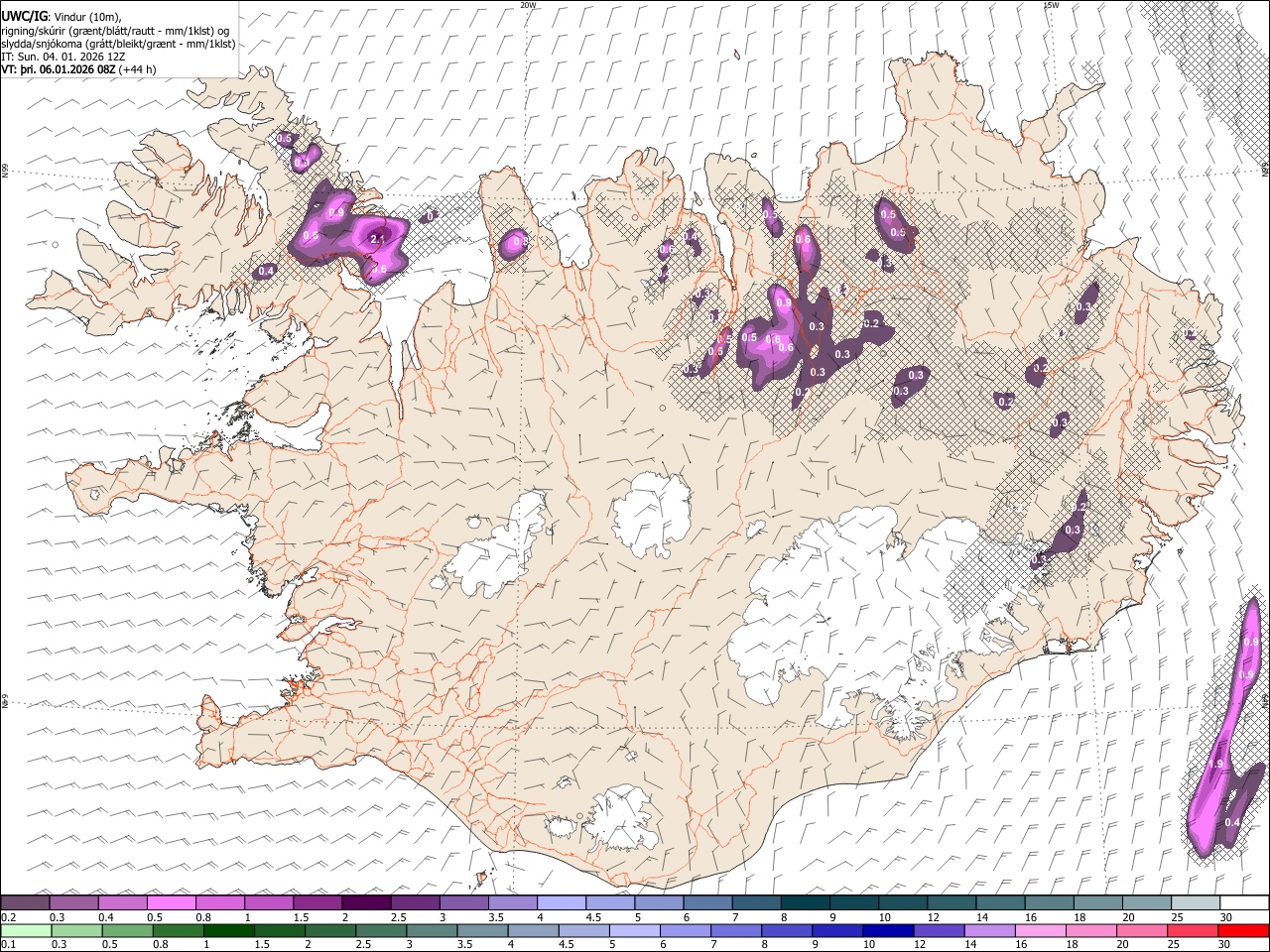This screenshot has width=1270, height=952.
Task: Click top-row lavender swatch between 4 and 4.5
Action: [x=562, y=903]
